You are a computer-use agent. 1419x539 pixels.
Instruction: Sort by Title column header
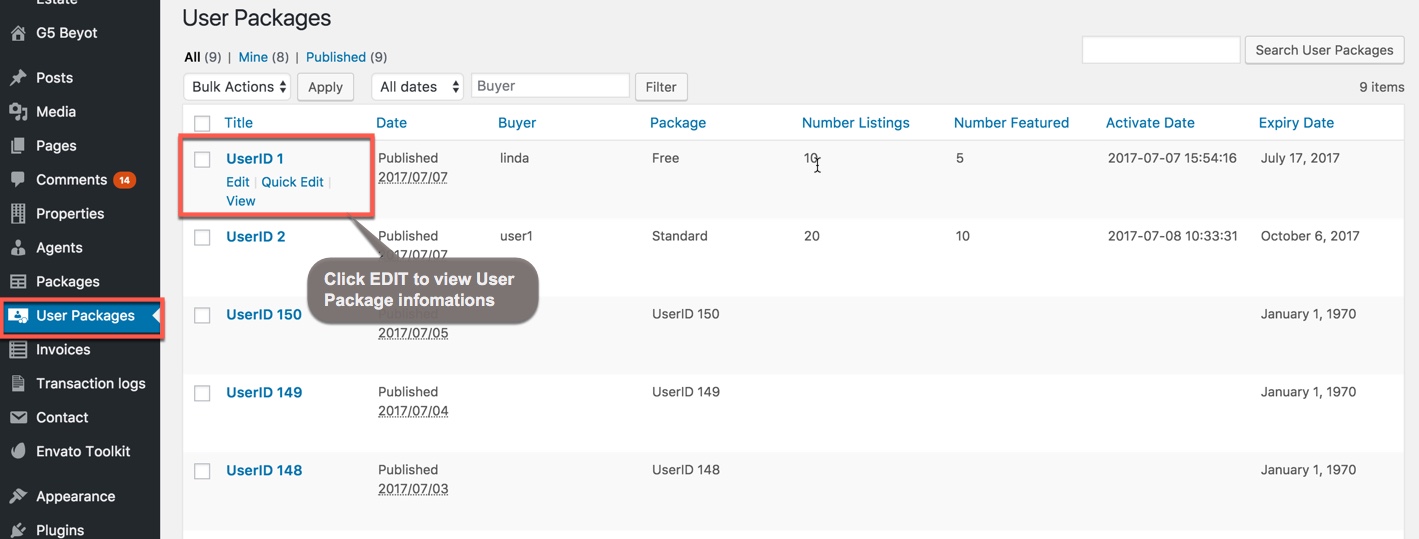pos(238,123)
